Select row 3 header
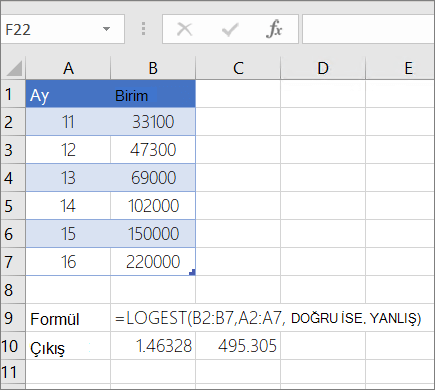The width and height of the screenshot is (435, 390). coord(13,150)
